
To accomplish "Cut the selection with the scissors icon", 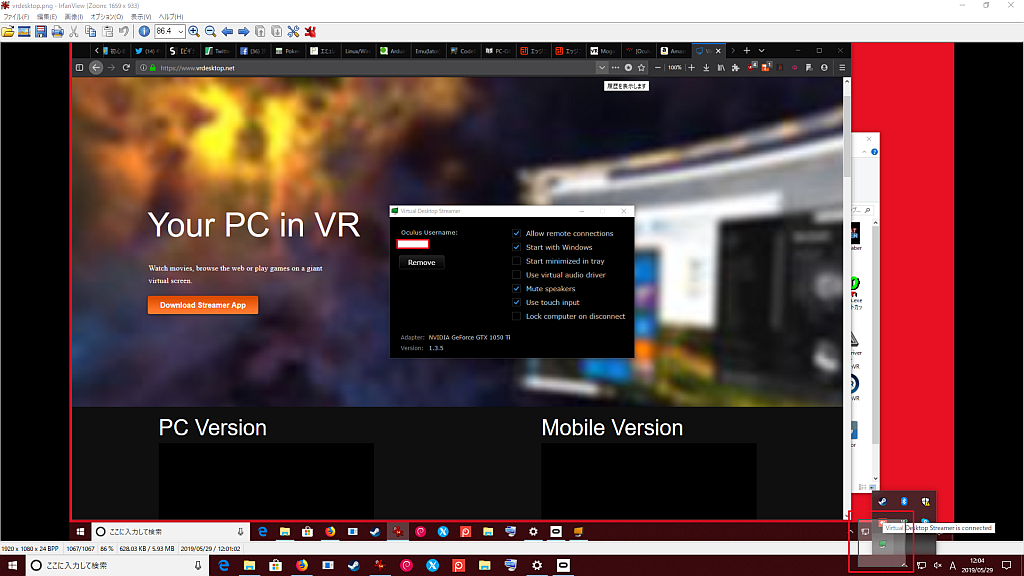I will (74, 31).
